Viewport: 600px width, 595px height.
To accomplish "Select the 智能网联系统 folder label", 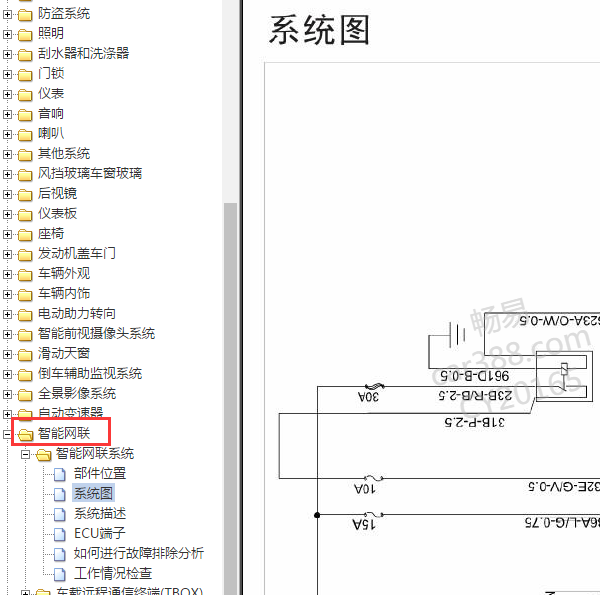I will pyautogui.click(x=95, y=453).
